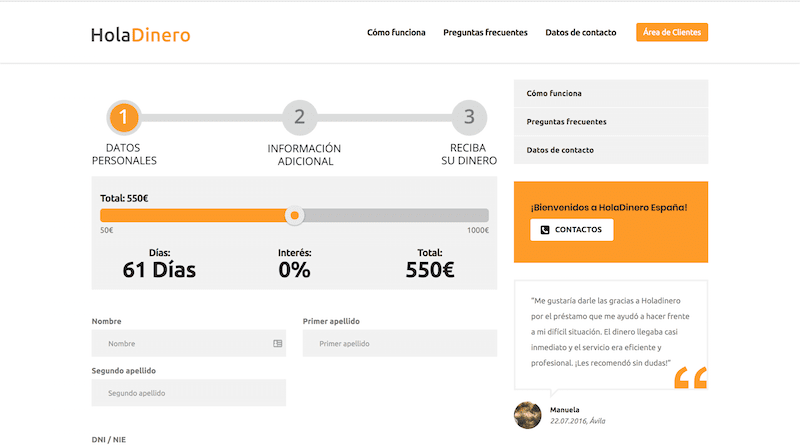
Task: Click the 'DNI / NIE' label
Action: pyautogui.click(x=109, y=439)
